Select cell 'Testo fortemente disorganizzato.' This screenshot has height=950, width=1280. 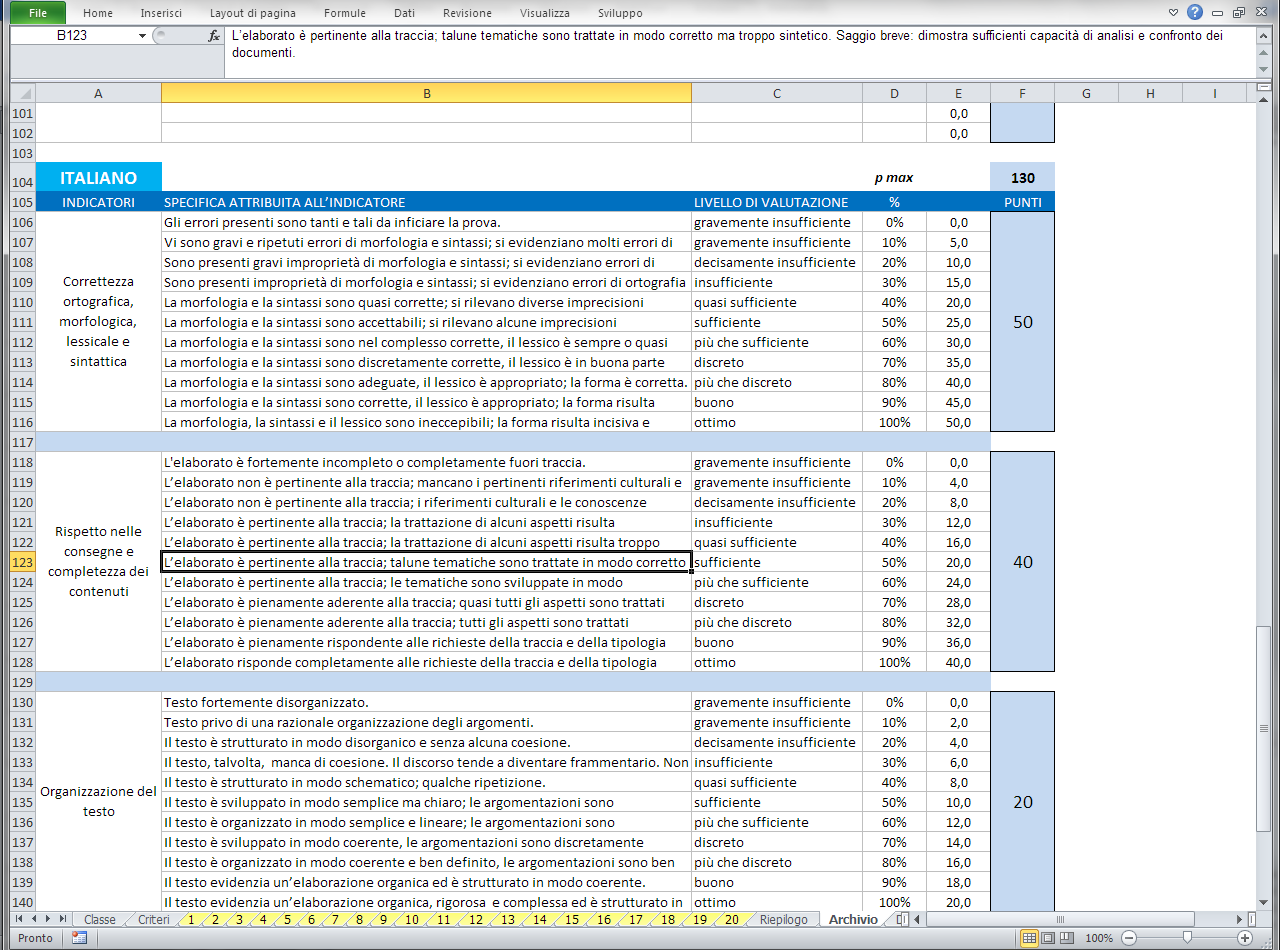click(x=426, y=702)
